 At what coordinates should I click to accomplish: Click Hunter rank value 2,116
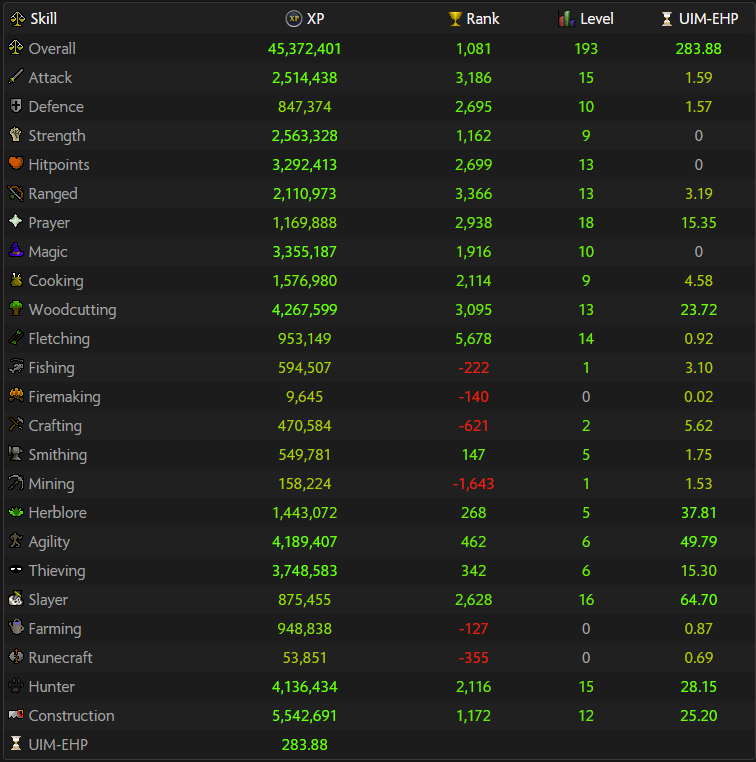coord(474,687)
